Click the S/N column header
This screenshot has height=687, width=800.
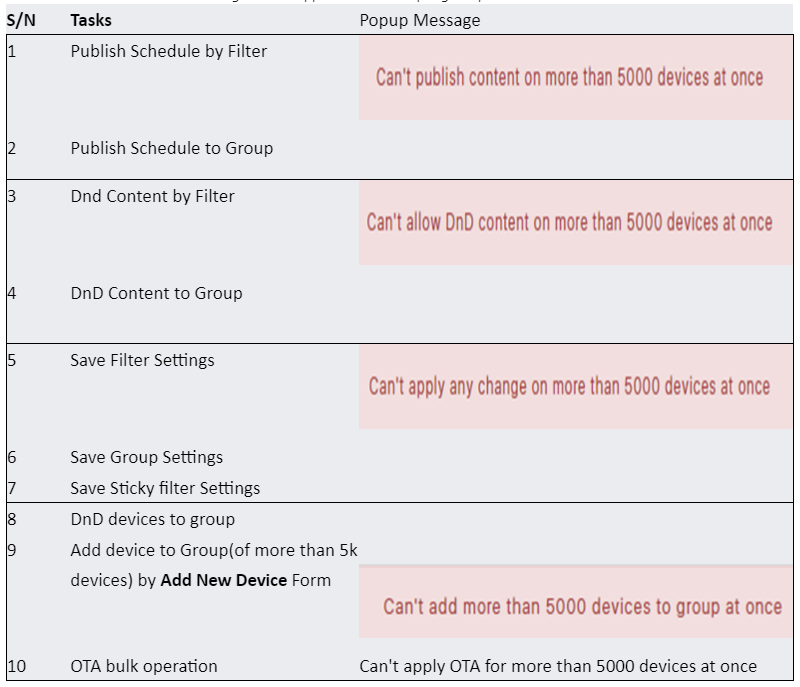point(21,20)
